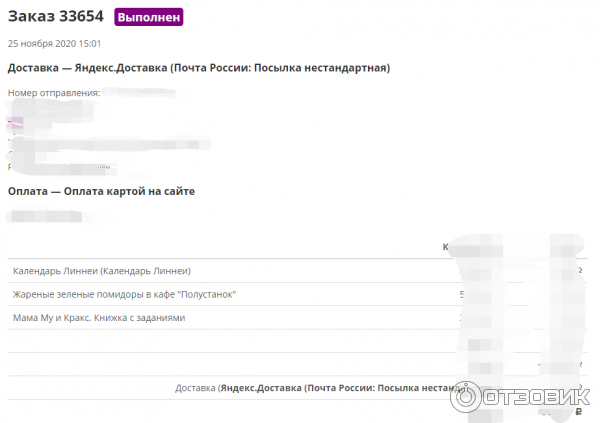The width and height of the screenshot is (600, 423).
Task: Select the "Заказ 33654" order heading
Action: click(56, 16)
